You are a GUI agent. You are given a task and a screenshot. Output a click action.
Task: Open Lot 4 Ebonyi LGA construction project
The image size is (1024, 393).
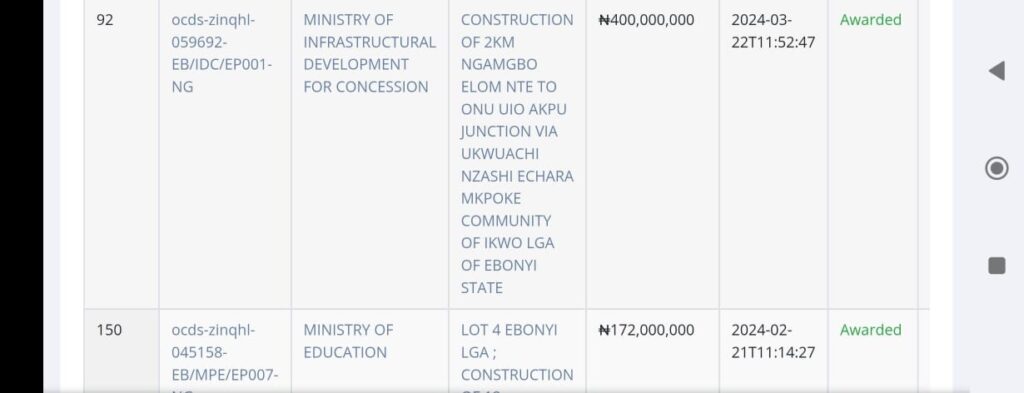coord(517,356)
